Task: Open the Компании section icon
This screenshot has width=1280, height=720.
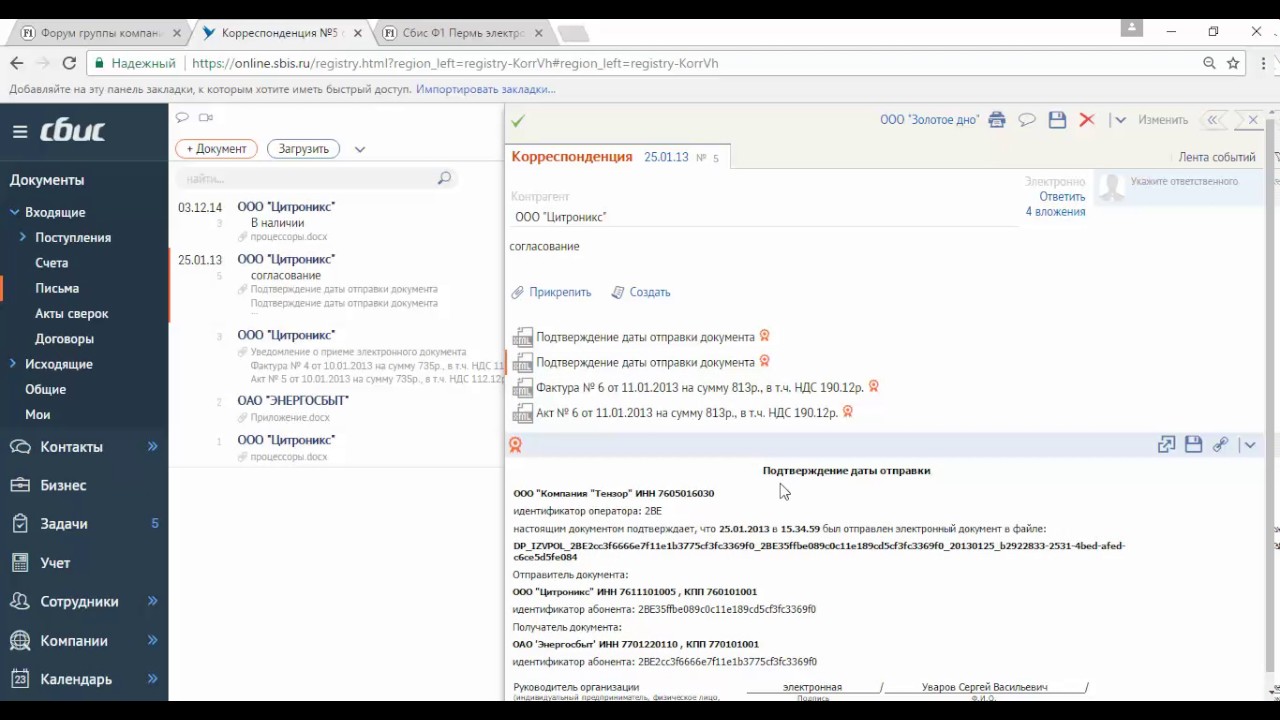Action: tap(20, 640)
